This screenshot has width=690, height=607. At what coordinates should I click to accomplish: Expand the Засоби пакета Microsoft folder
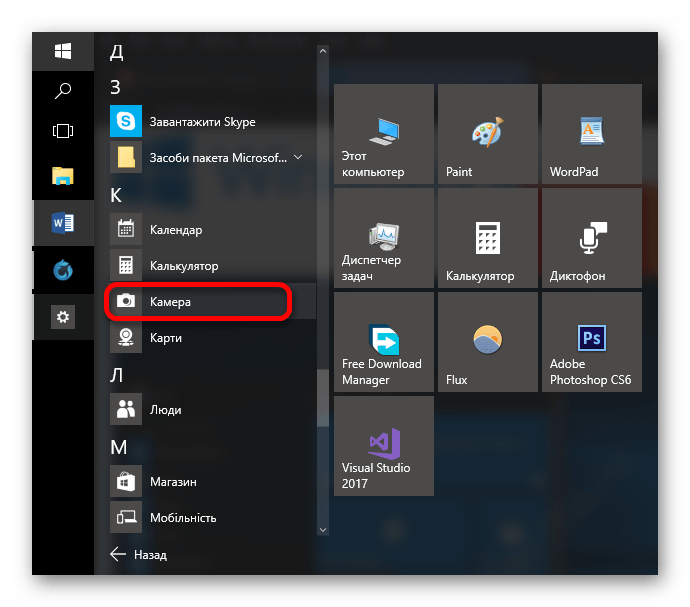[298, 157]
